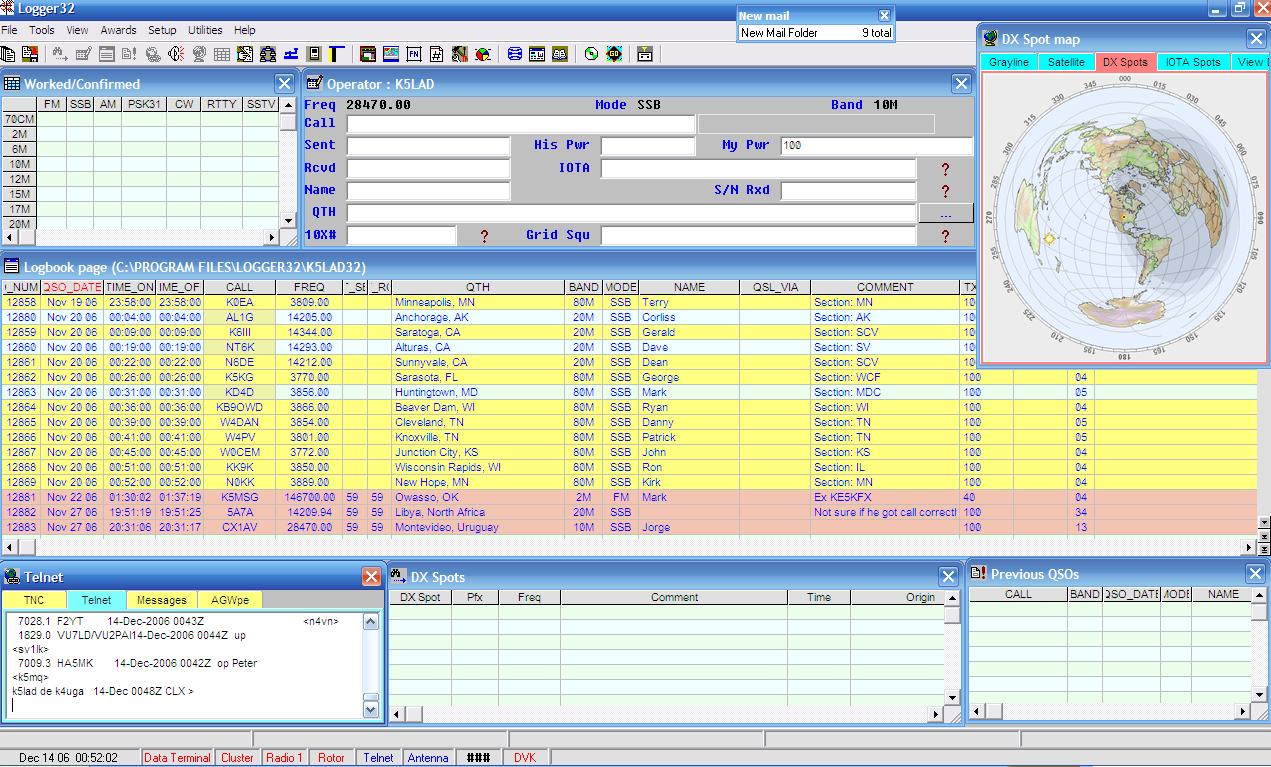Click the Logbook page title icon
Screen dimensions: 1271x767
[12, 266]
